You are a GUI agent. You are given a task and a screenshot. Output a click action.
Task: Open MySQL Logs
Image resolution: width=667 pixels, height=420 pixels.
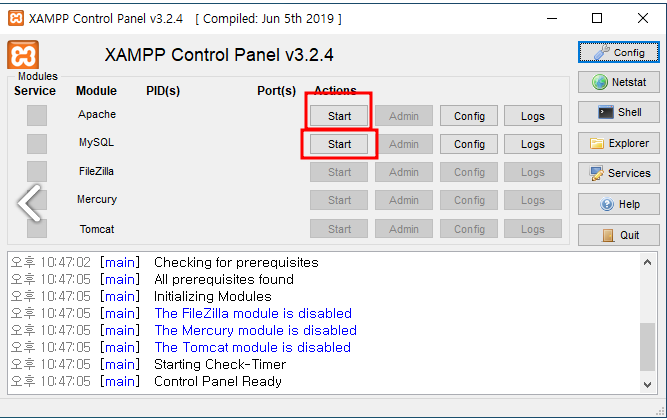(x=533, y=144)
